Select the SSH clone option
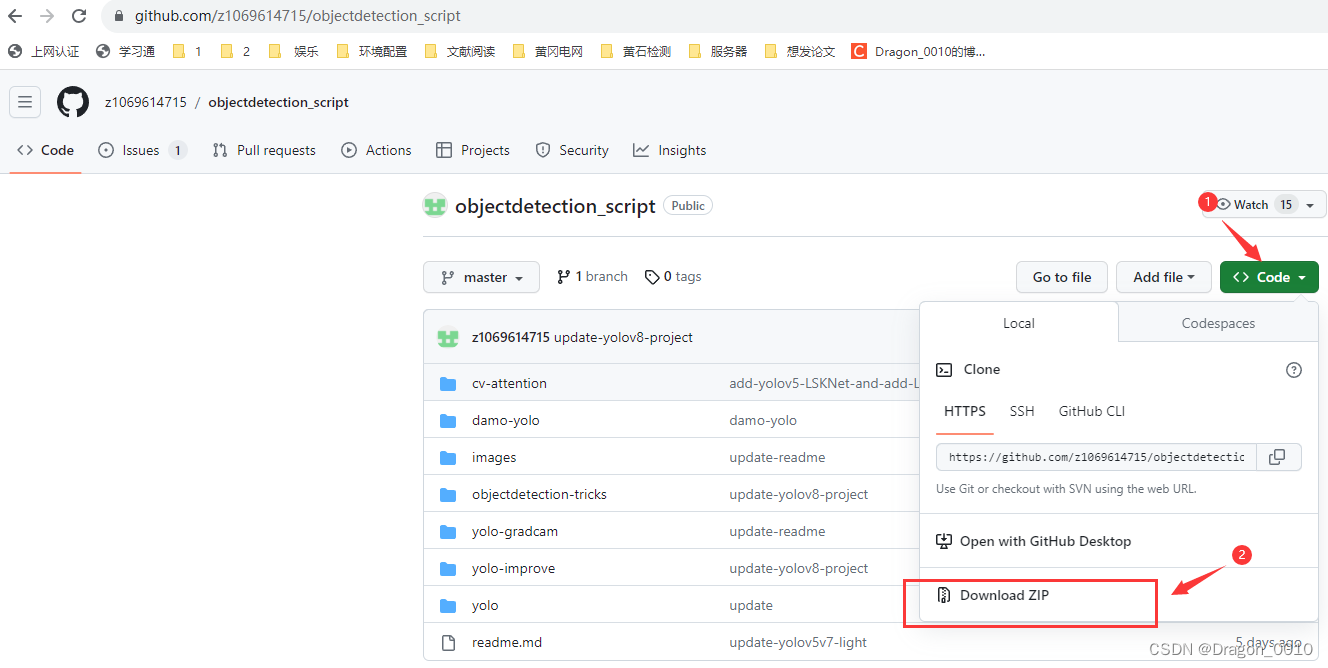 (1022, 411)
